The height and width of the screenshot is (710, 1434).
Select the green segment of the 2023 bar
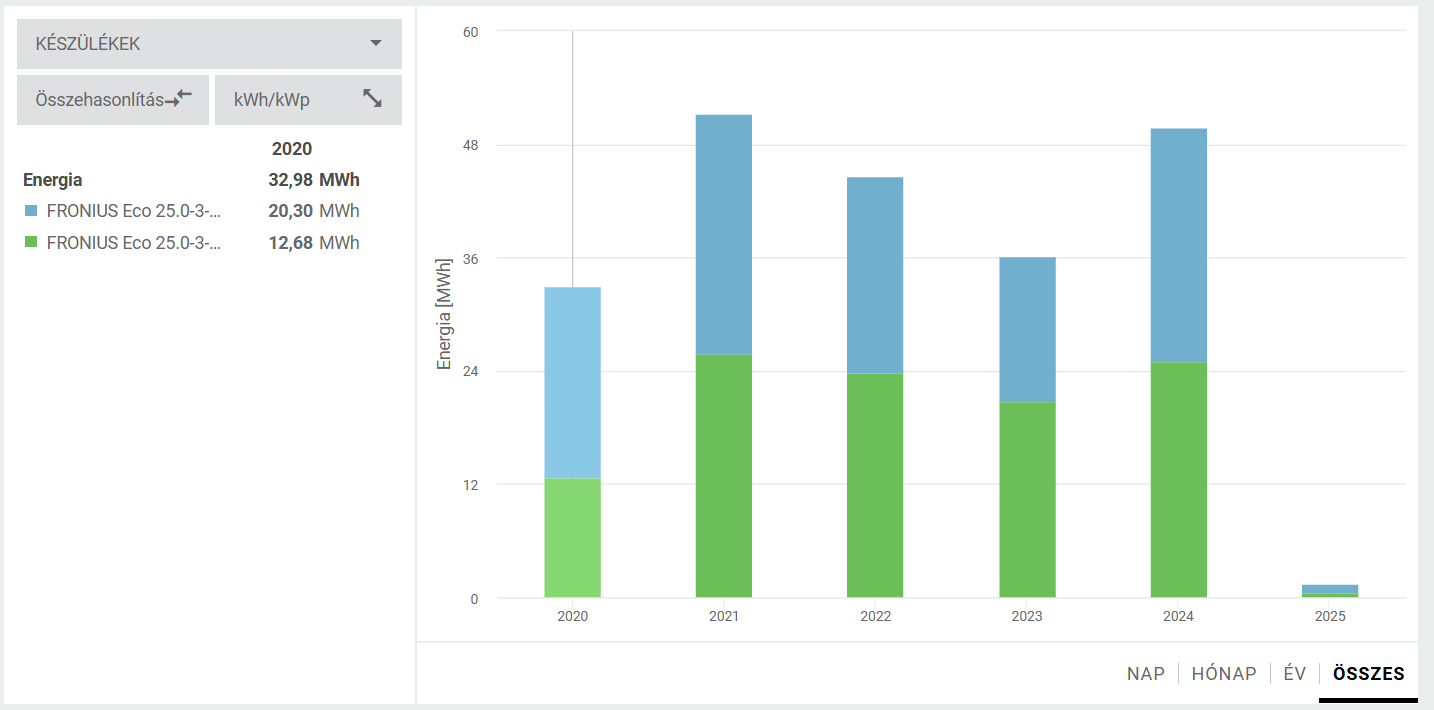tap(1027, 500)
